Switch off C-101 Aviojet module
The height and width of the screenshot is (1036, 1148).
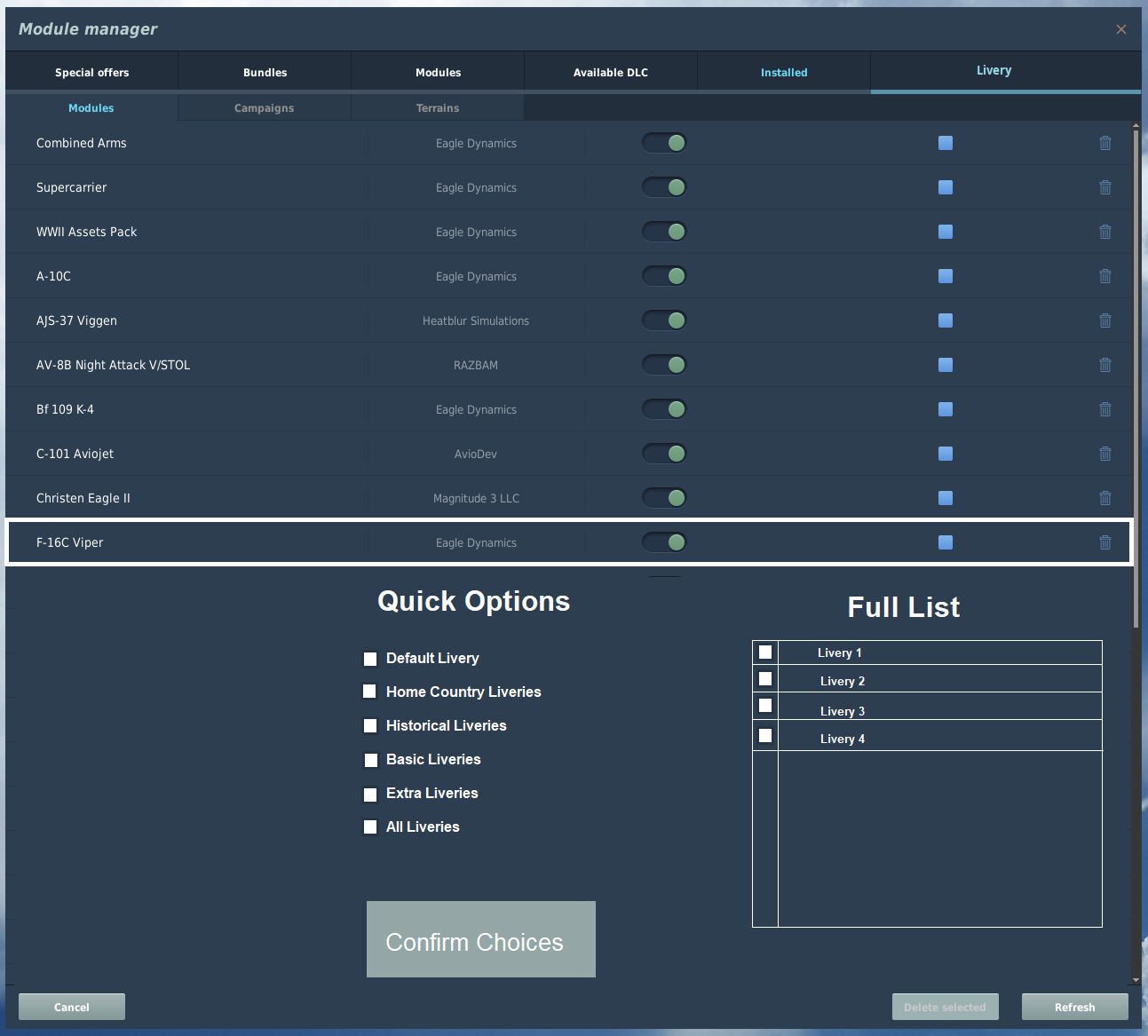pos(664,454)
